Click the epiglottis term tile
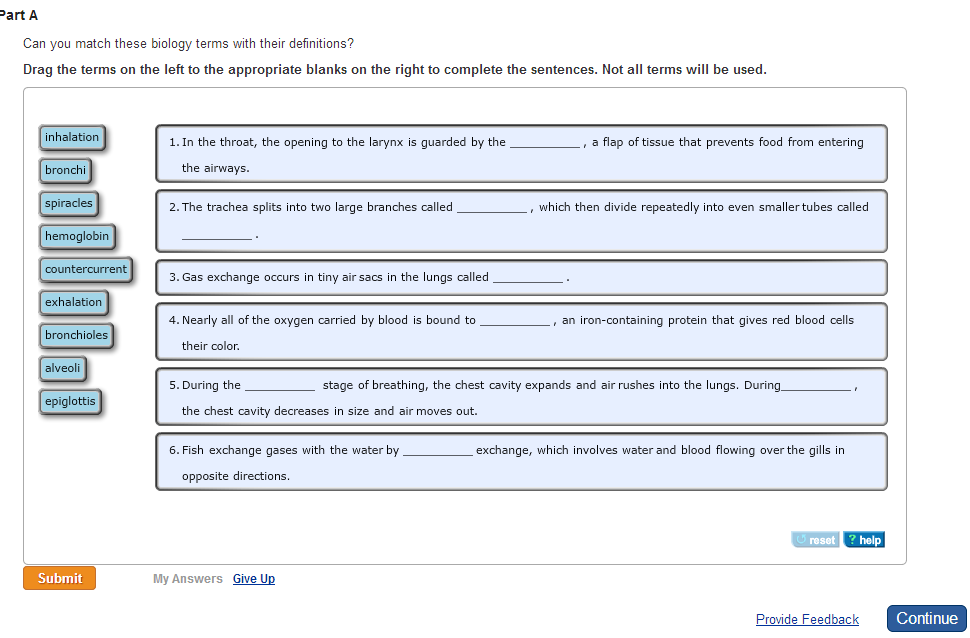 point(71,401)
